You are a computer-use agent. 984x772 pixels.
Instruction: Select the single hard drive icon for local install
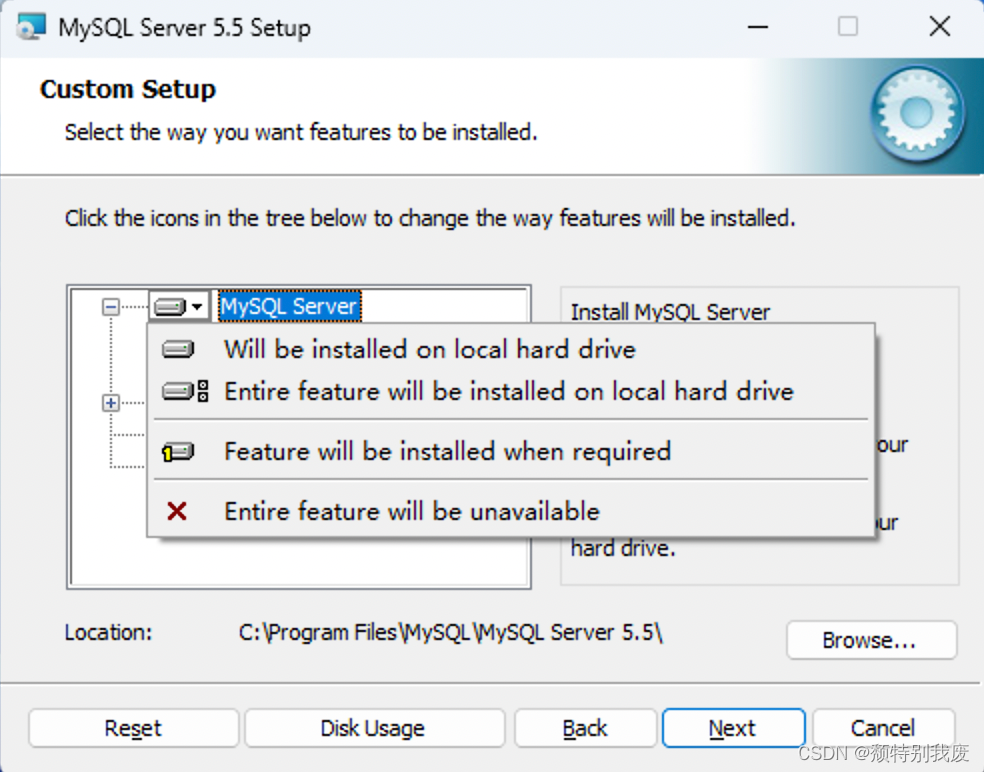pos(177,349)
